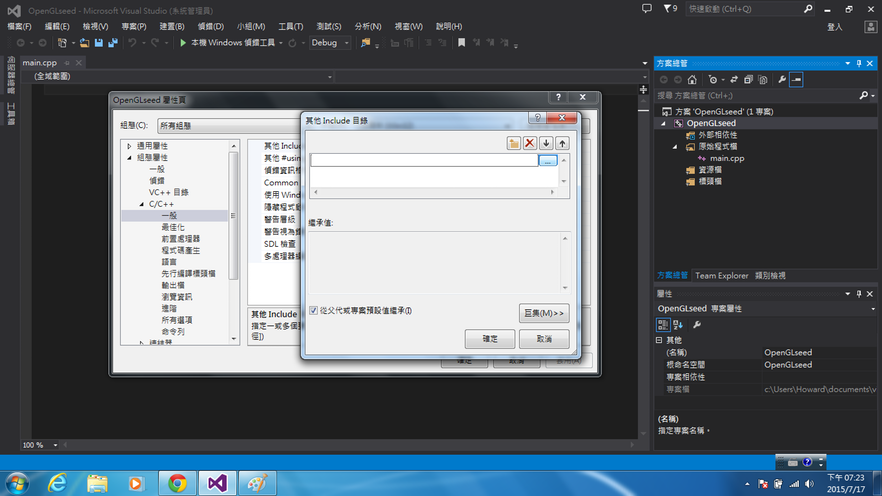Click the volume speaker icon in system tray
Viewport: 882px width, 496px height.
click(x=809, y=484)
